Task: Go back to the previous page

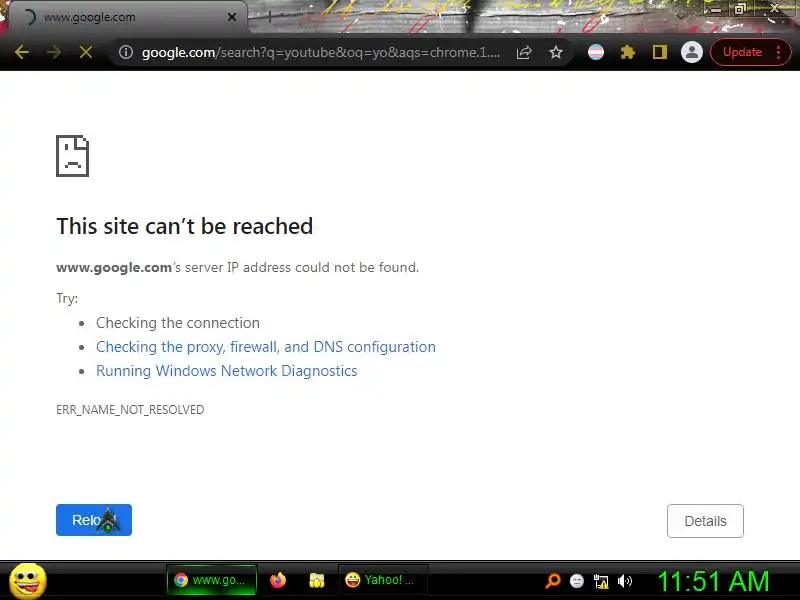Action: pos(21,52)
